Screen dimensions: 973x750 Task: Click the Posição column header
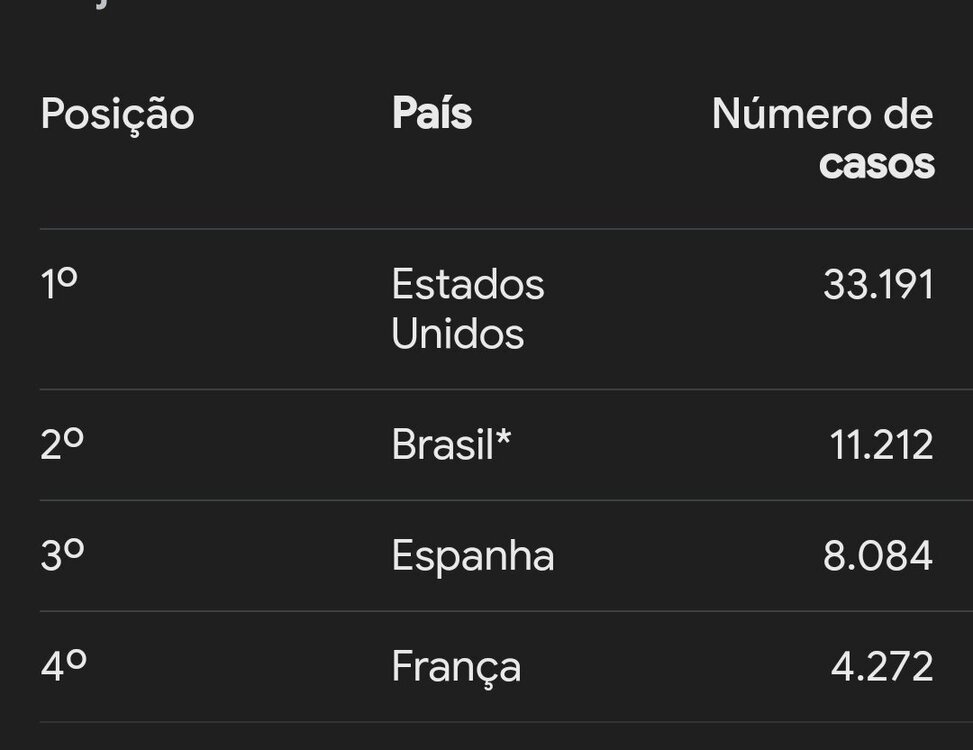117,116
